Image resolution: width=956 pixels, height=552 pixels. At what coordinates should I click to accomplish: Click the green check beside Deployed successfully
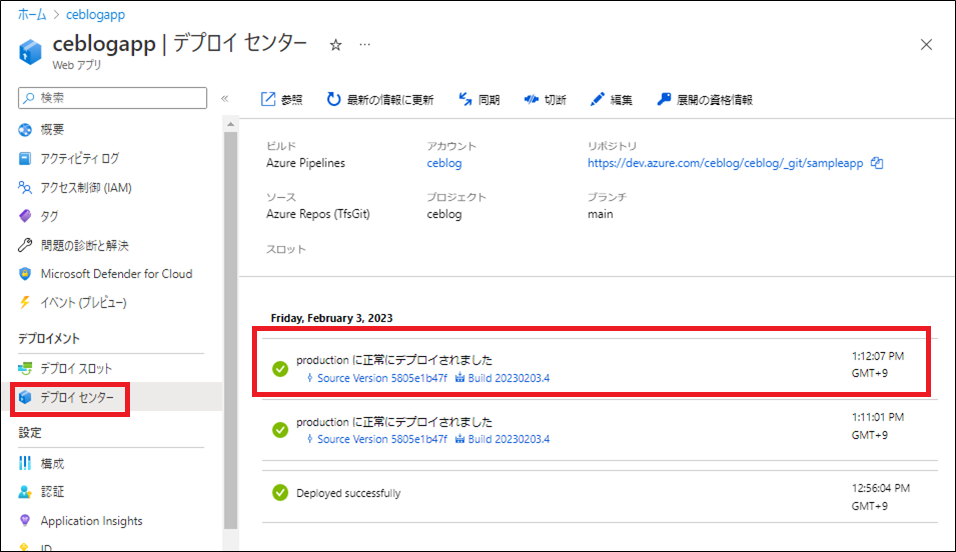(280, 493)
